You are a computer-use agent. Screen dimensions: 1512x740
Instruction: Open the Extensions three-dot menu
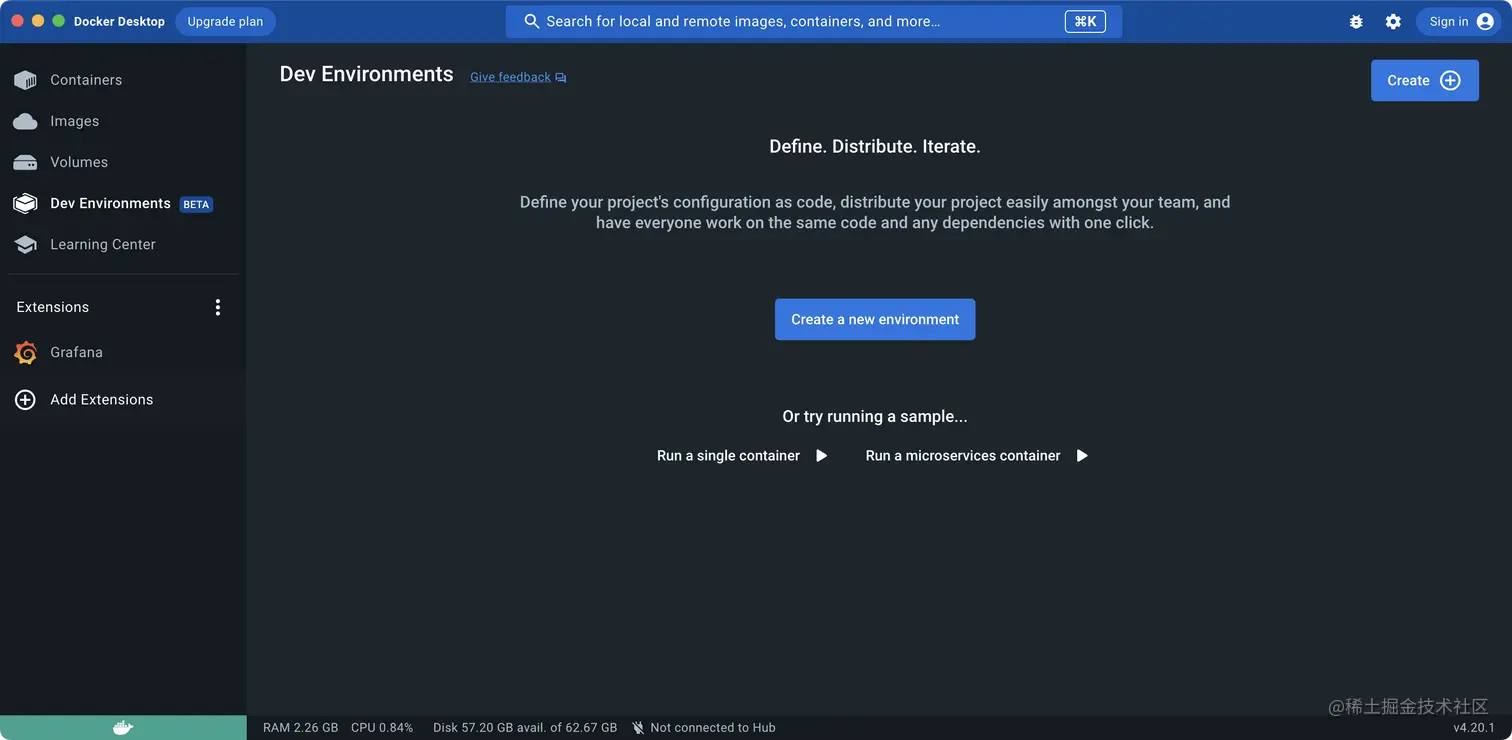218,307
